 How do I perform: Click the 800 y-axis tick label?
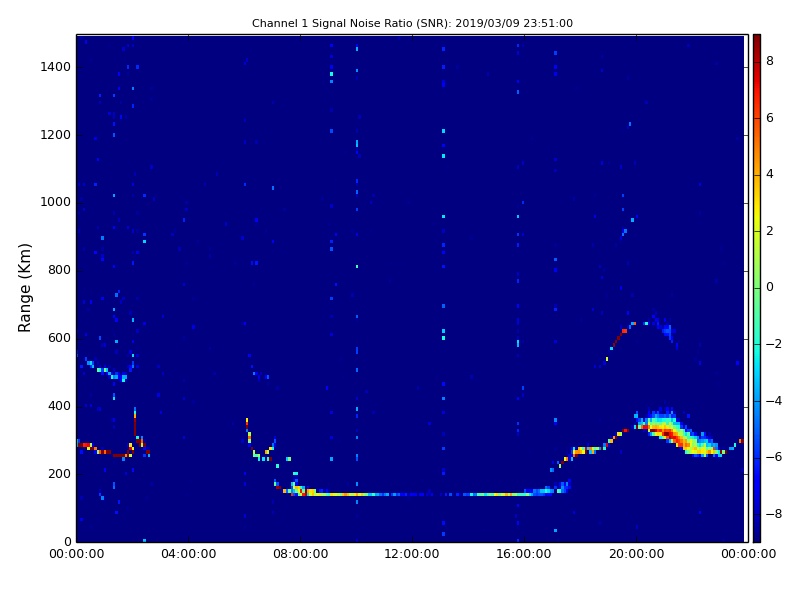pos(59,270)
